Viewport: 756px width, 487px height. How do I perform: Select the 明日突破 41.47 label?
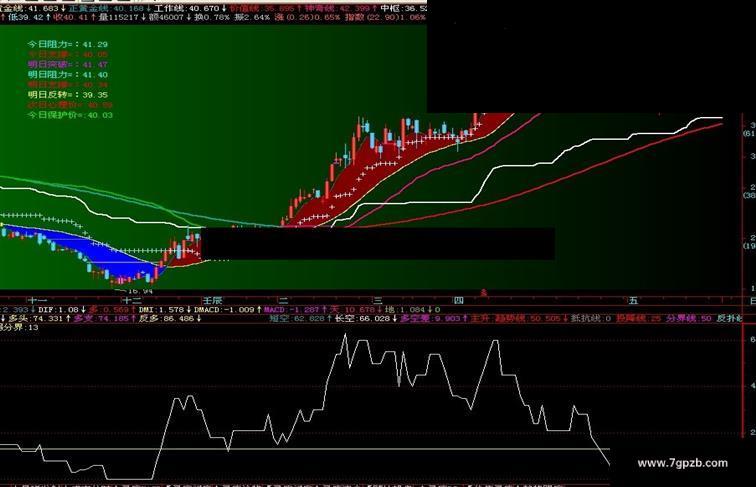coord(68,65)
